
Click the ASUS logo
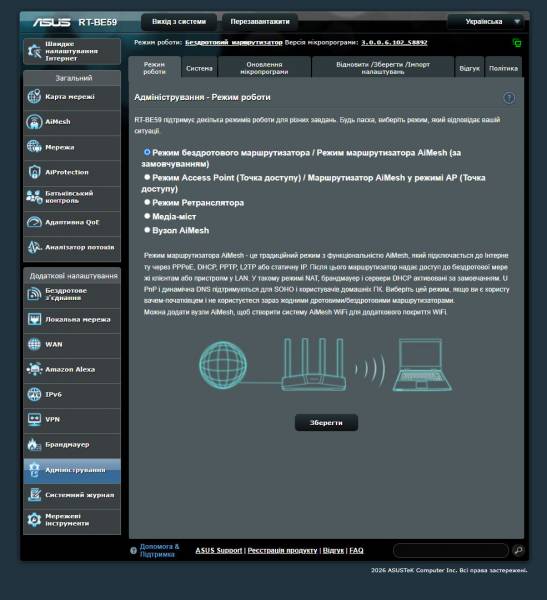(x=52, y=22)
